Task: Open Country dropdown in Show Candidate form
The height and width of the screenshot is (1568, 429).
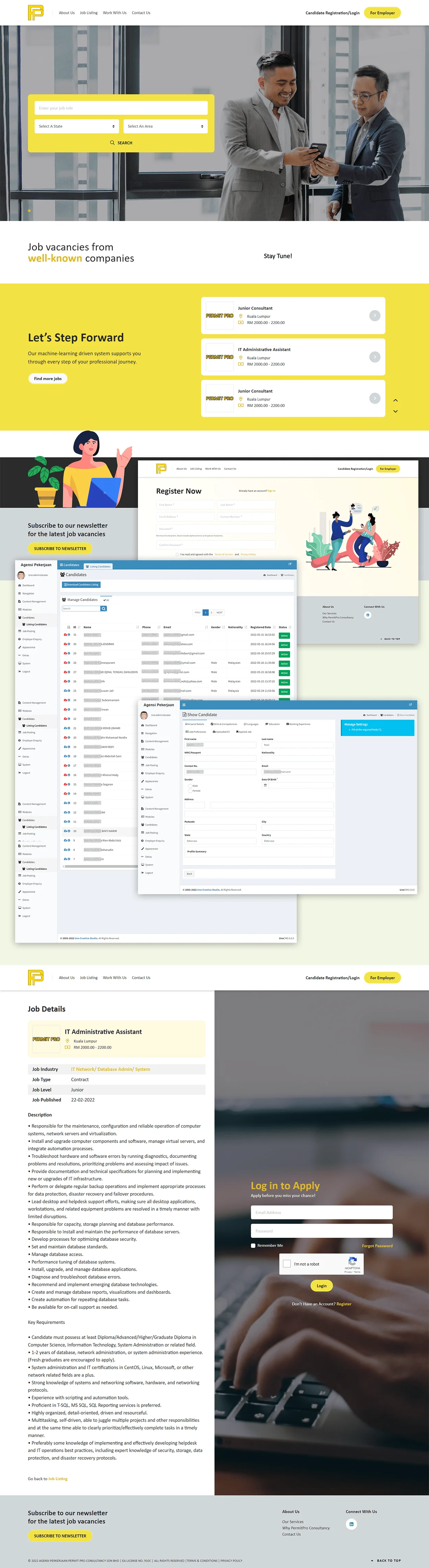Action: pos(297,841)
